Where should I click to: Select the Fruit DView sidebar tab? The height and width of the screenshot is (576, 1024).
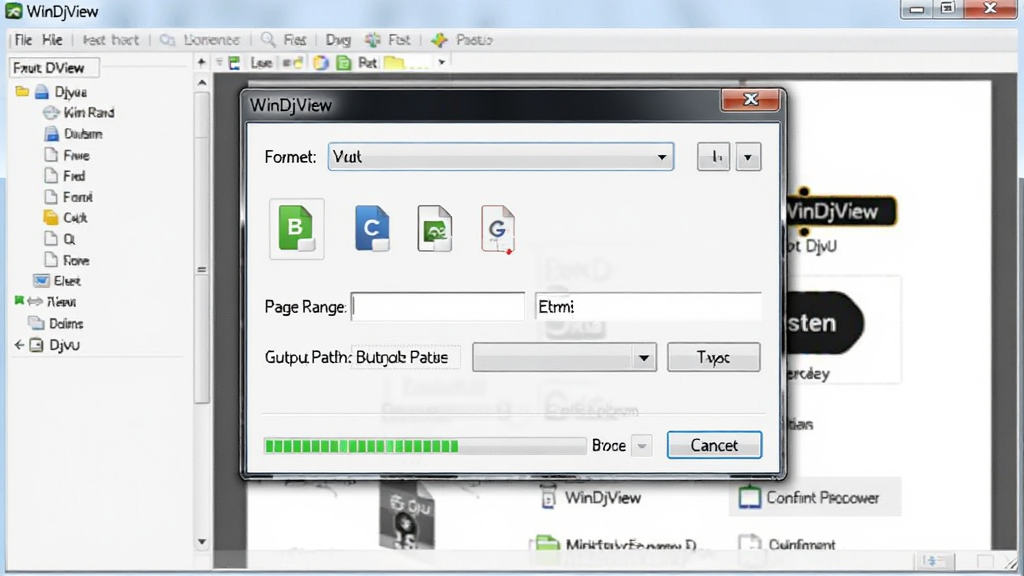tap(54, 67)
